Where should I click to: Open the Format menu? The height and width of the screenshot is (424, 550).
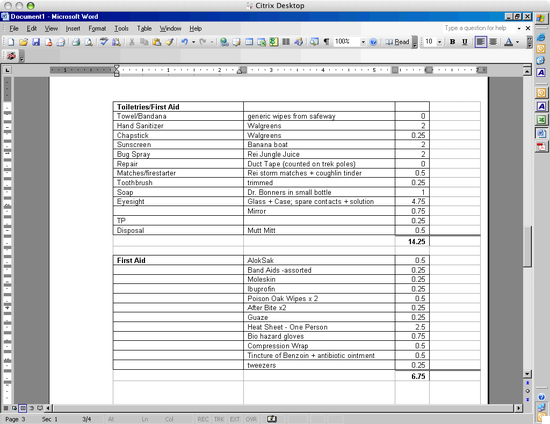(97, 28)
